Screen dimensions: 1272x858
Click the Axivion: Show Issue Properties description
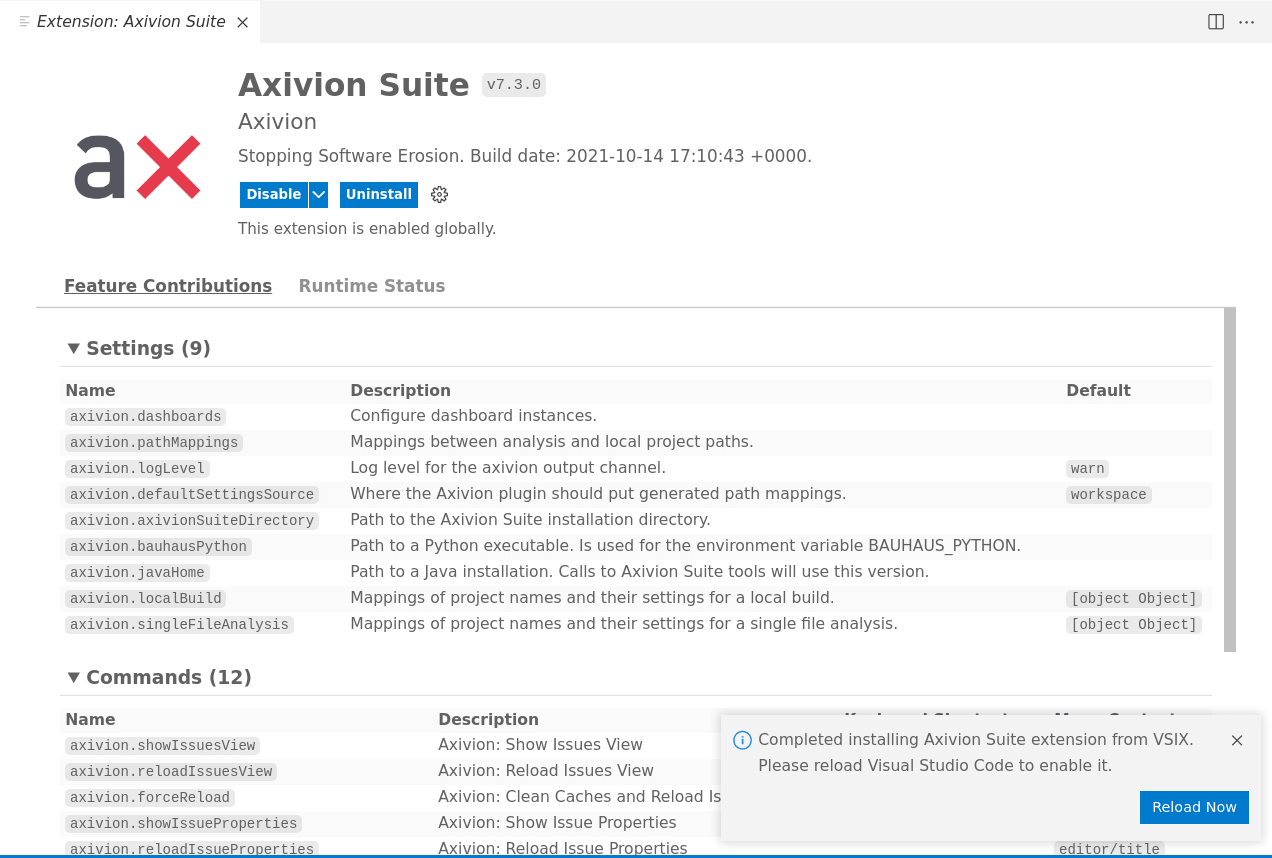(557, 823)
